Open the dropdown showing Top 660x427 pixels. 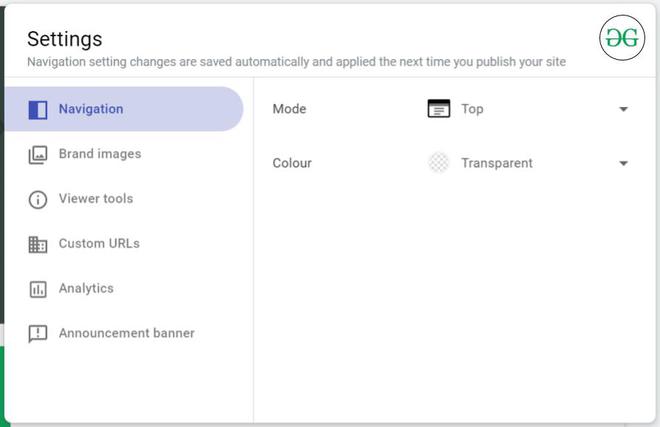[528, 109]
